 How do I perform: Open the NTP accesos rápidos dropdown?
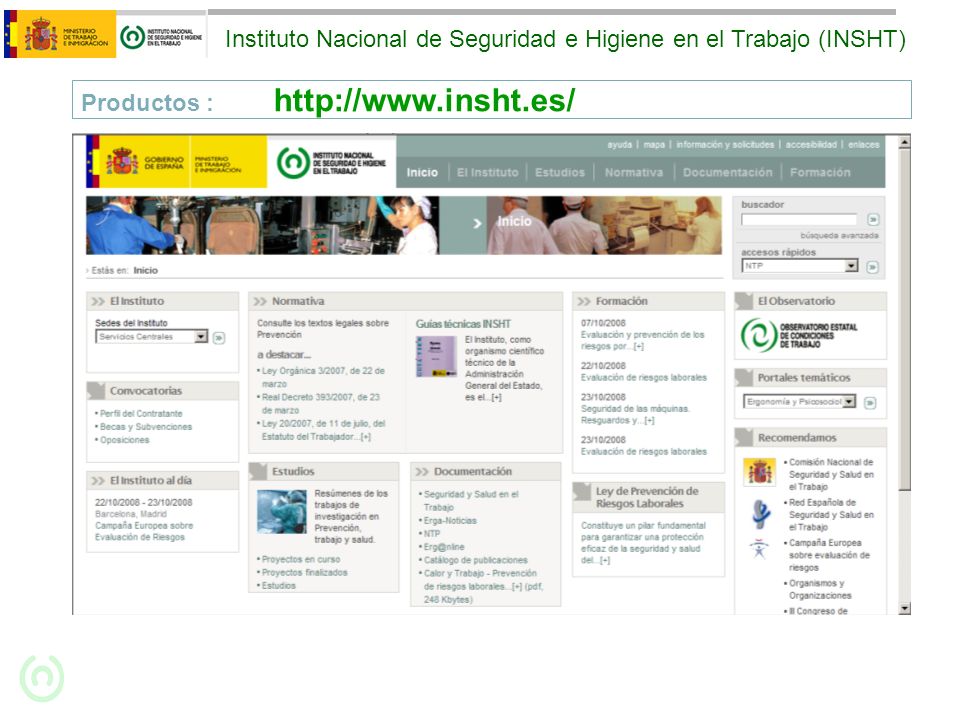point(800,266)
